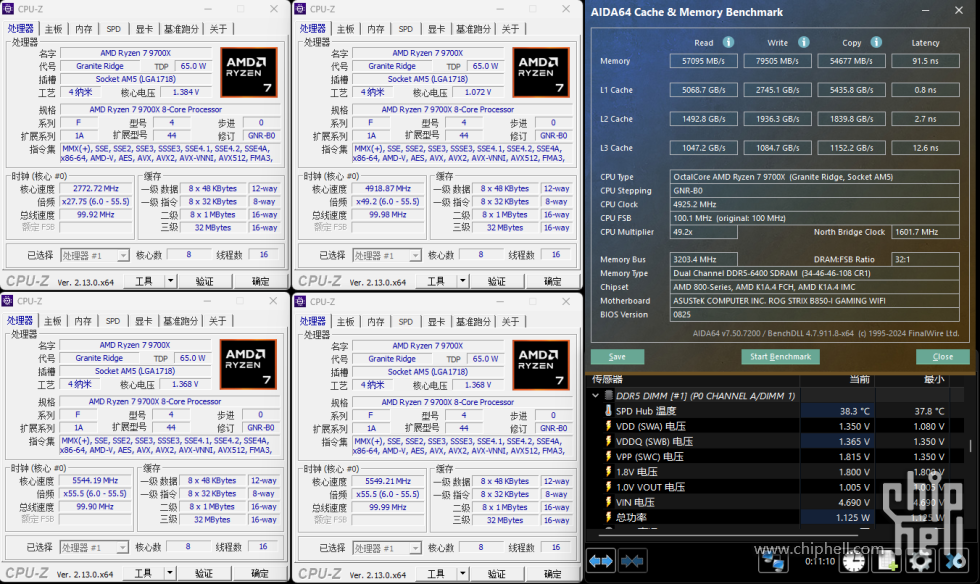Open 工具 dropdown arrow in the 2772.72 MHz CPU-Z window
This screenshot has width=980, height=584.
point(171,281)
